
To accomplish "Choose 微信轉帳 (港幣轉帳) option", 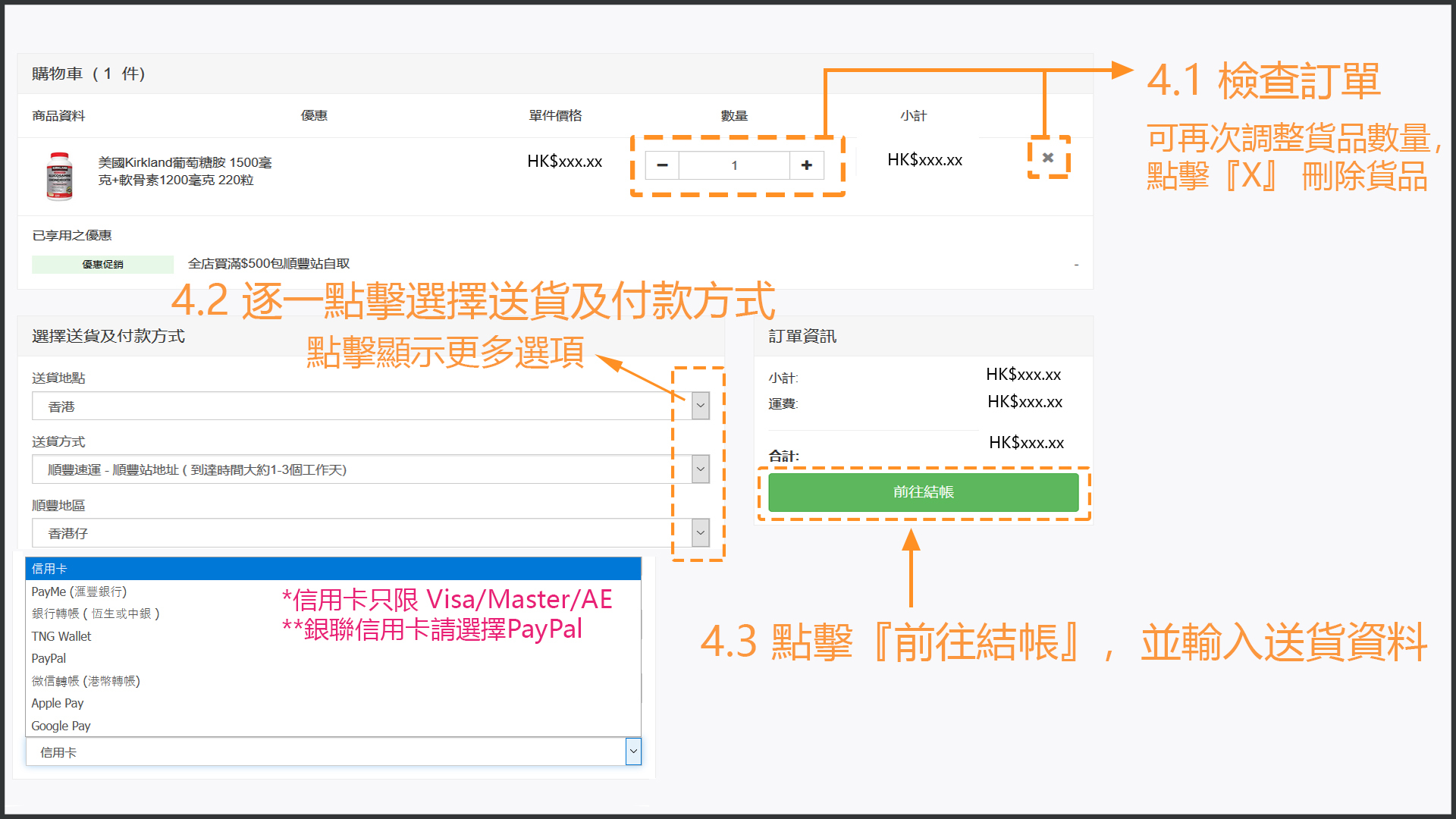I will point(86,681).
